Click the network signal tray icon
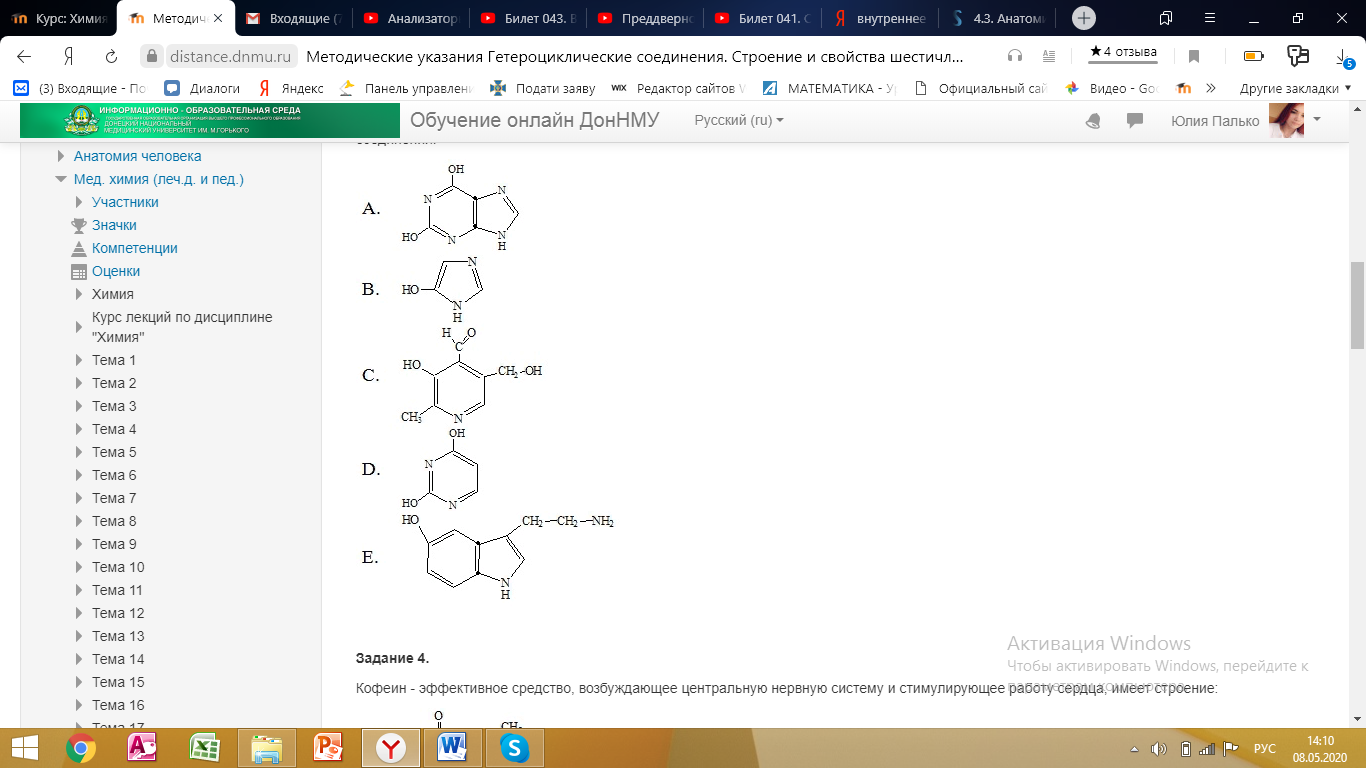Viewport: 1366px width, 768px height. (x=1207, y=749)
